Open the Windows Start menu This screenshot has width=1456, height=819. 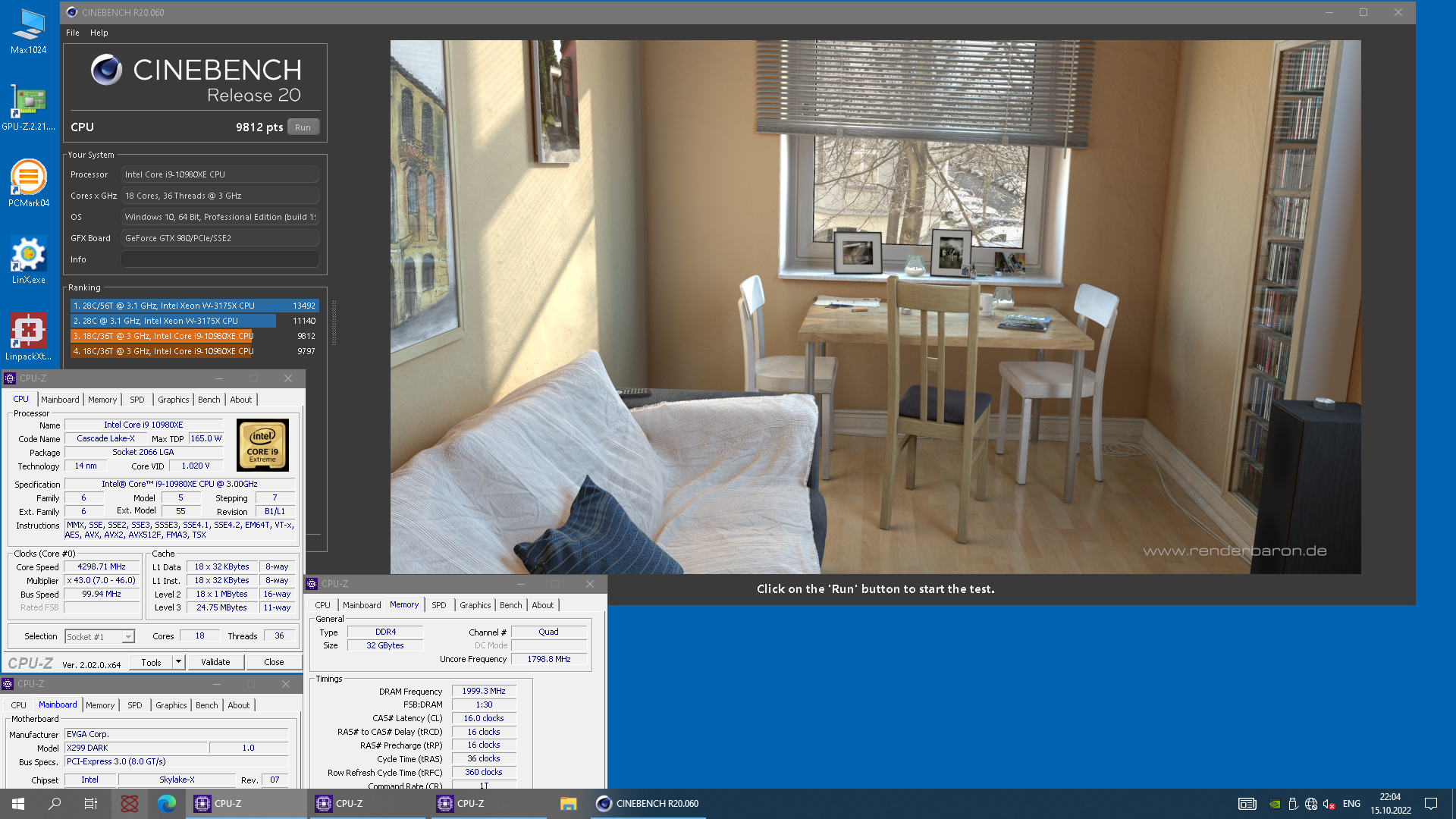[x=18, y=804]
